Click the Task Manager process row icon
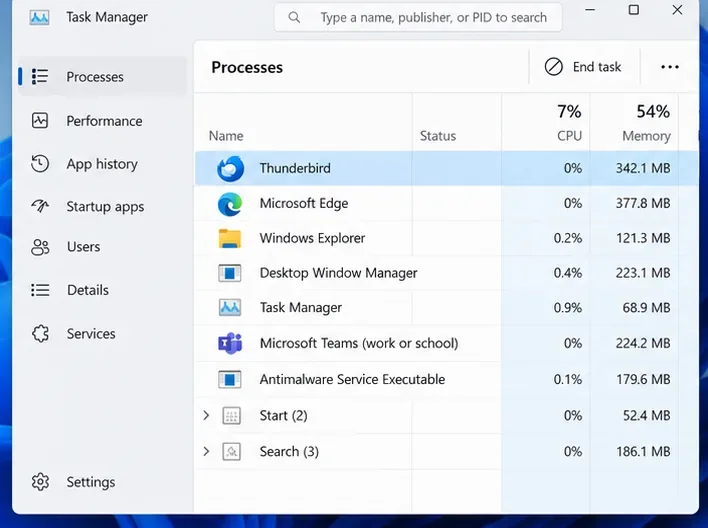The width and height of the screenshot is (708, 528). (230, 308)
